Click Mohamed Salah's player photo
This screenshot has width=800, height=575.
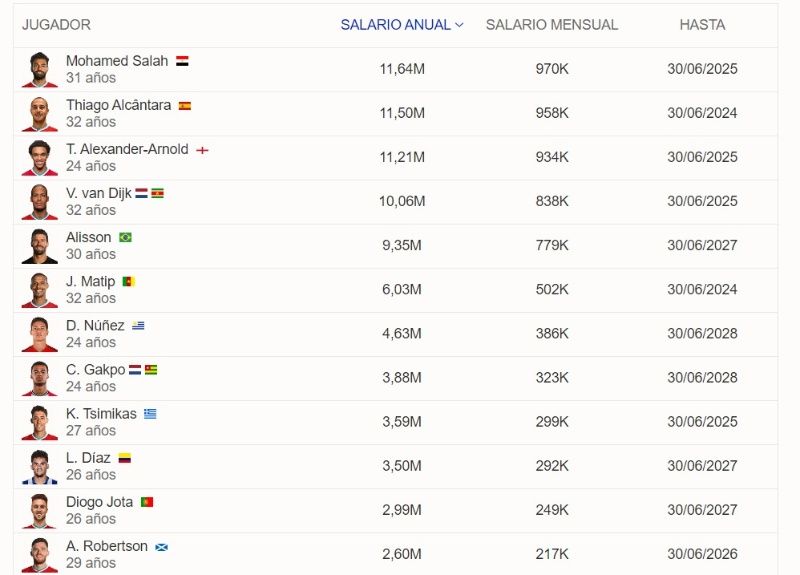pos(40,70)
